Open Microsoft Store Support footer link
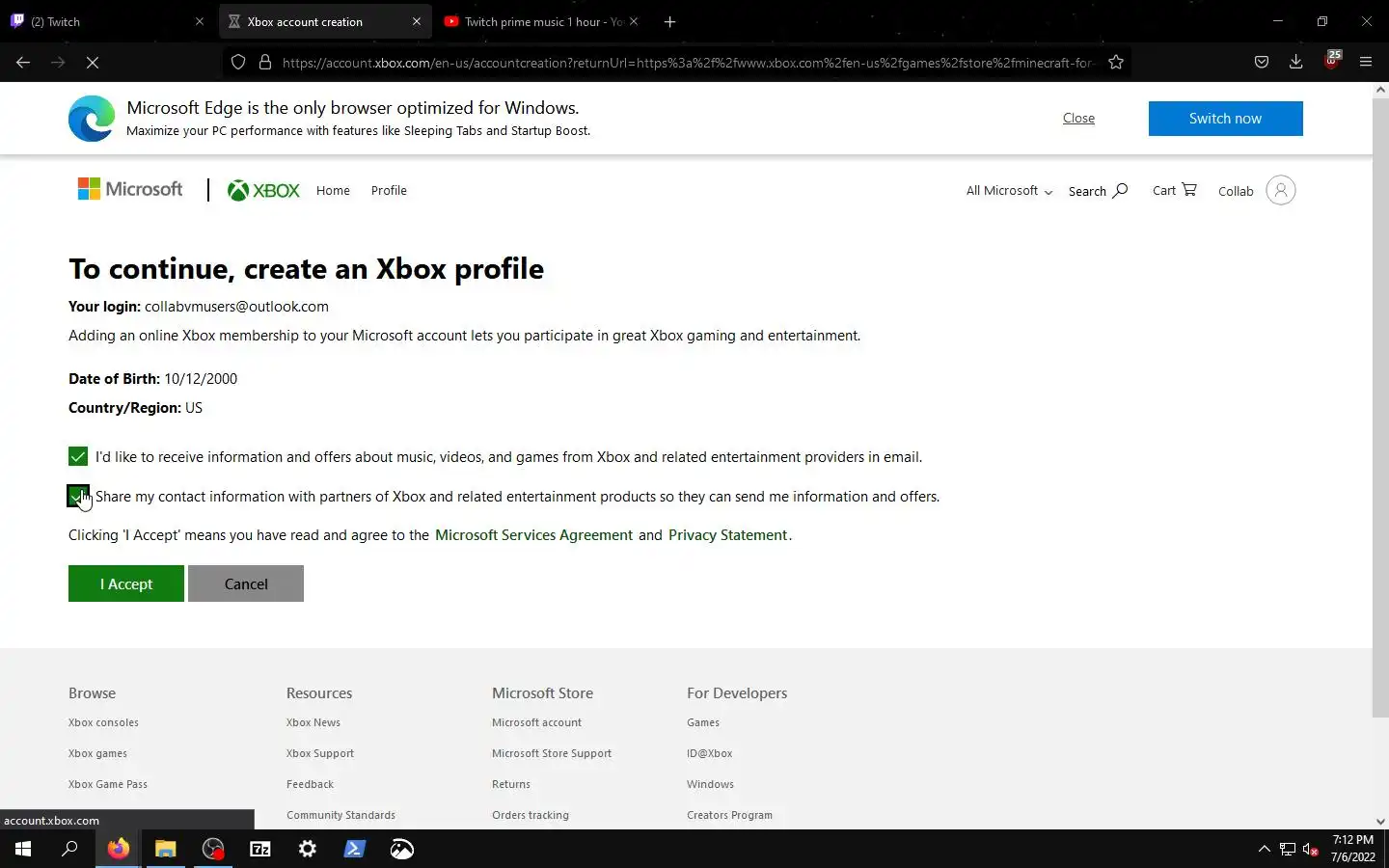1389x868 pixels. pyautogui.click(x=551, y=753)
